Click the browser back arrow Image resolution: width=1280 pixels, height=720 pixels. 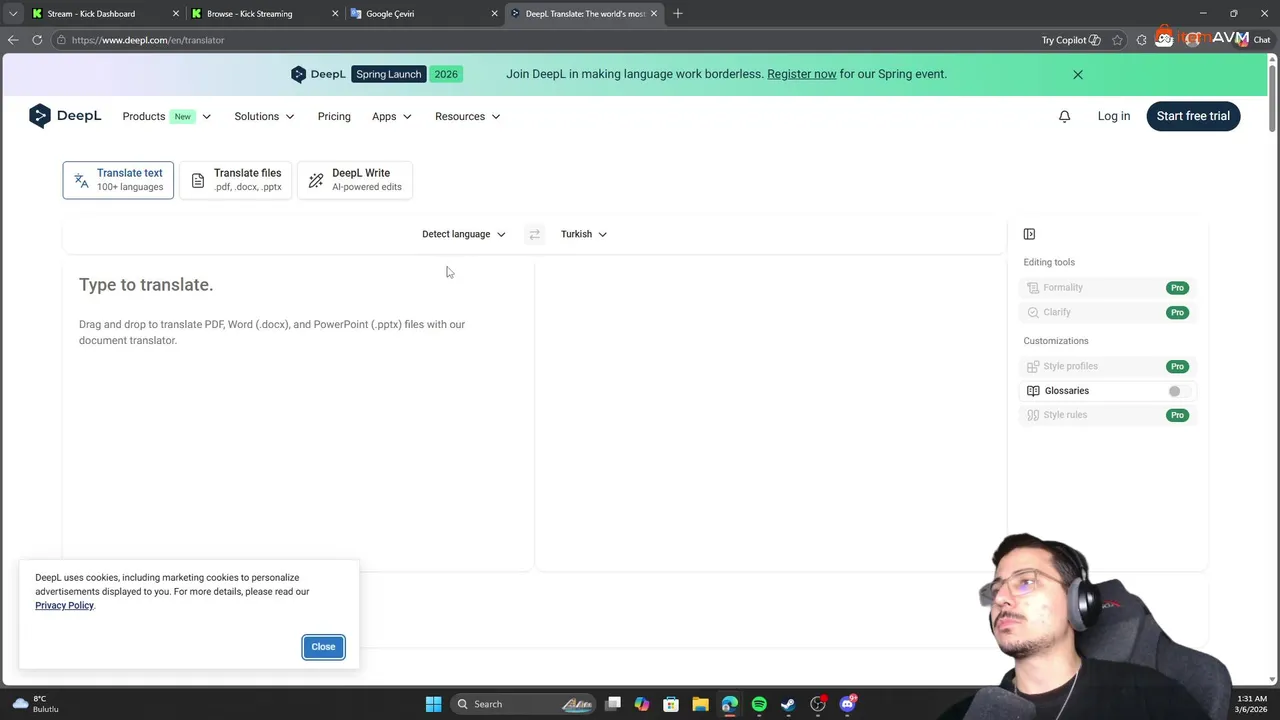click(x=13, y=40)
